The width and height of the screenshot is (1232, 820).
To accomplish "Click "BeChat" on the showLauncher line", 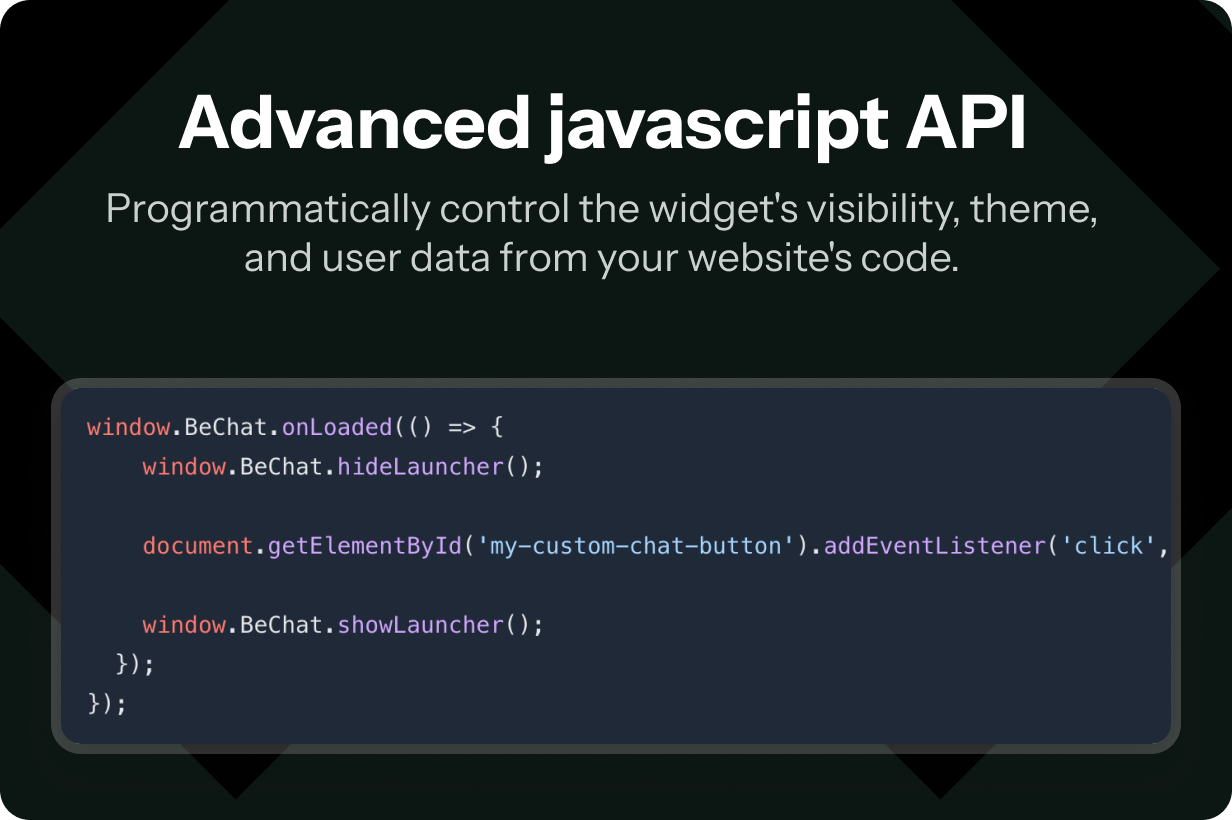I will click(282, 625).
